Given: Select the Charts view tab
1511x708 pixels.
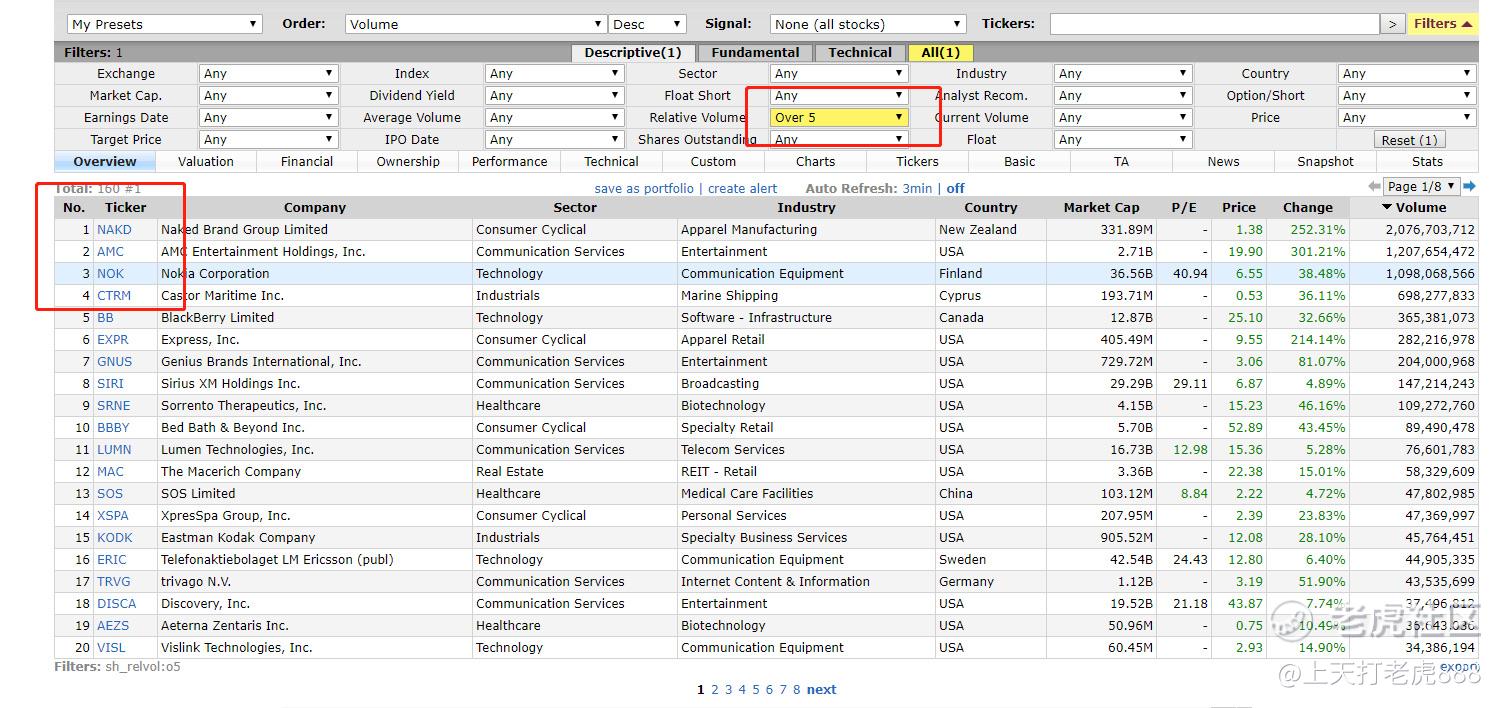Looking at the screenshot, I should [816, 161].
